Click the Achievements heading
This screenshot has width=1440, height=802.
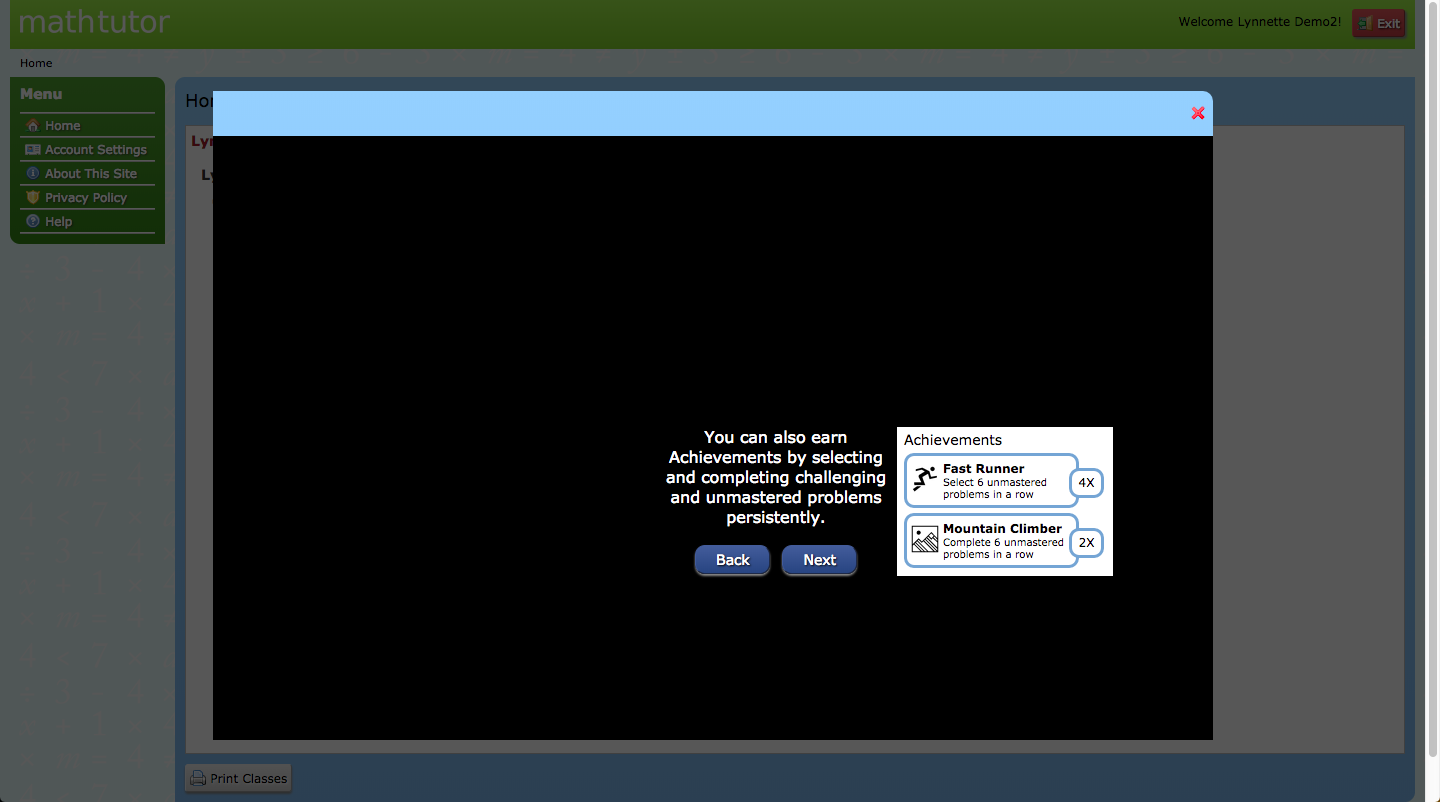click(953, 440)
